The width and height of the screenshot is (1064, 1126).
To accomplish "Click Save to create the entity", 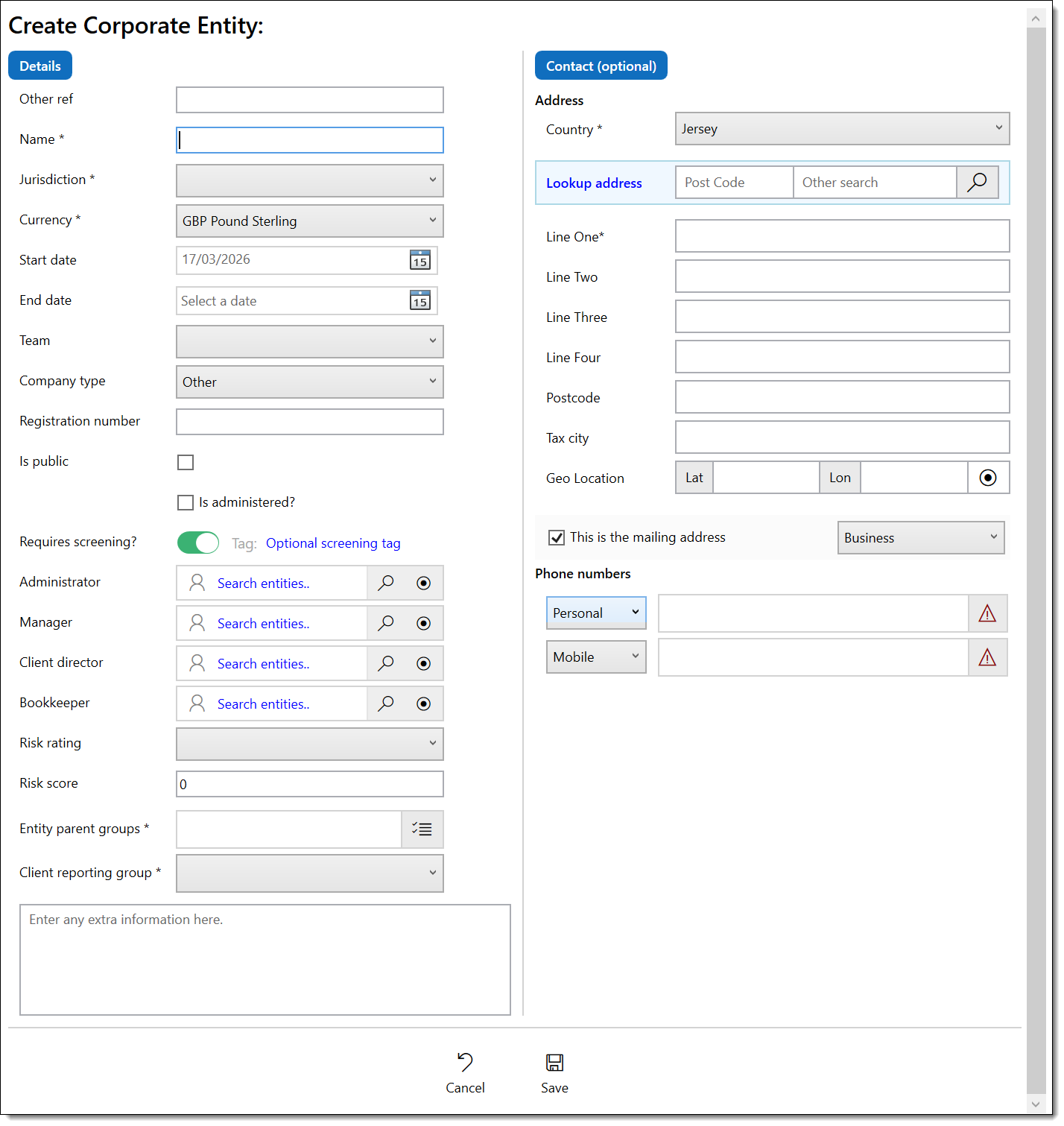I will [x=554, y=1073].
